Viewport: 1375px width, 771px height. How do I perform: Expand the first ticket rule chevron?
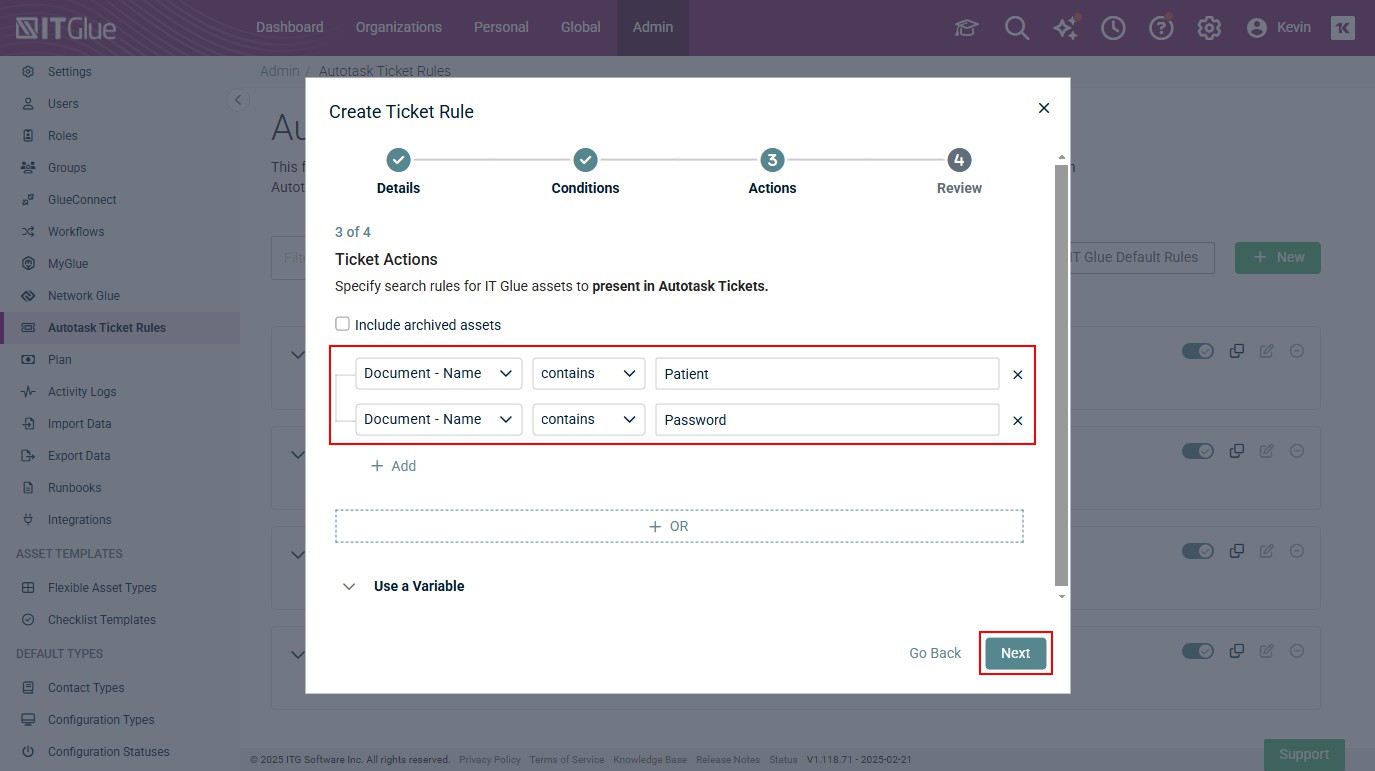coord(297,354)
